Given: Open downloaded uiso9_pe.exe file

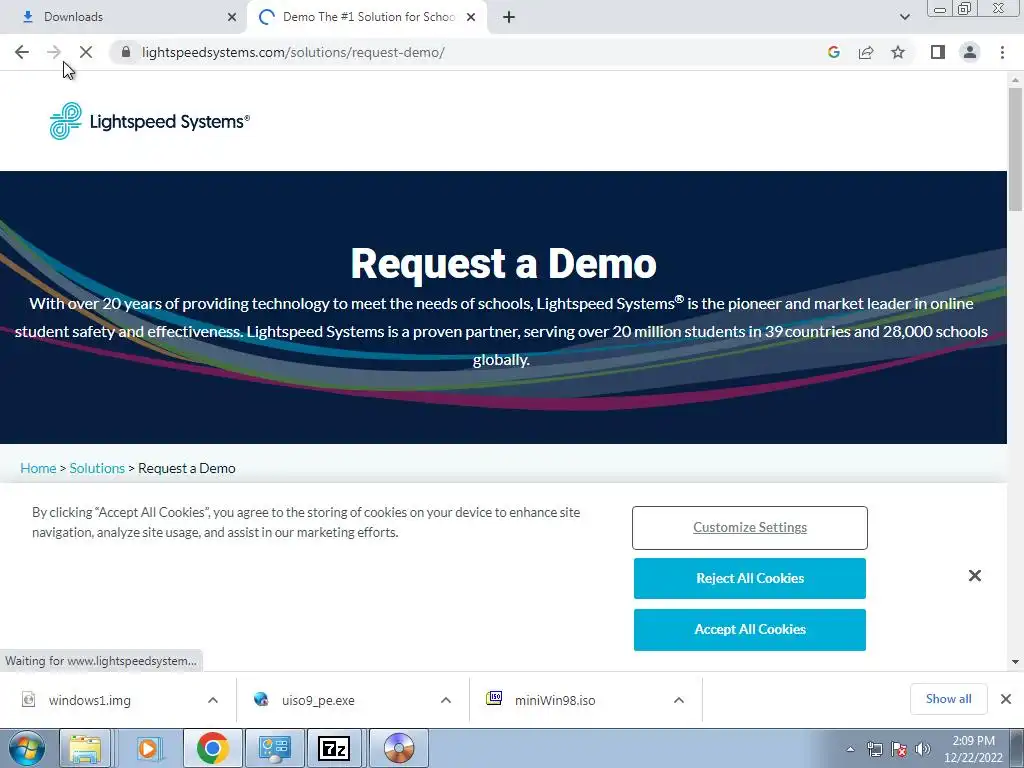Looking at the screenshot, I should tap(318, 700).
